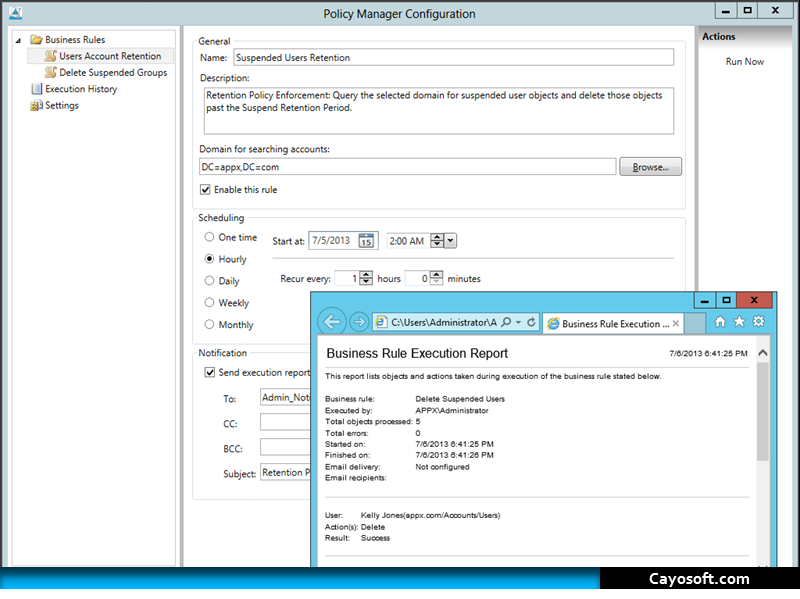
Task: Click the Business Rule Execution Report heading
Action: pyautogui.click(x=417, y=353)
